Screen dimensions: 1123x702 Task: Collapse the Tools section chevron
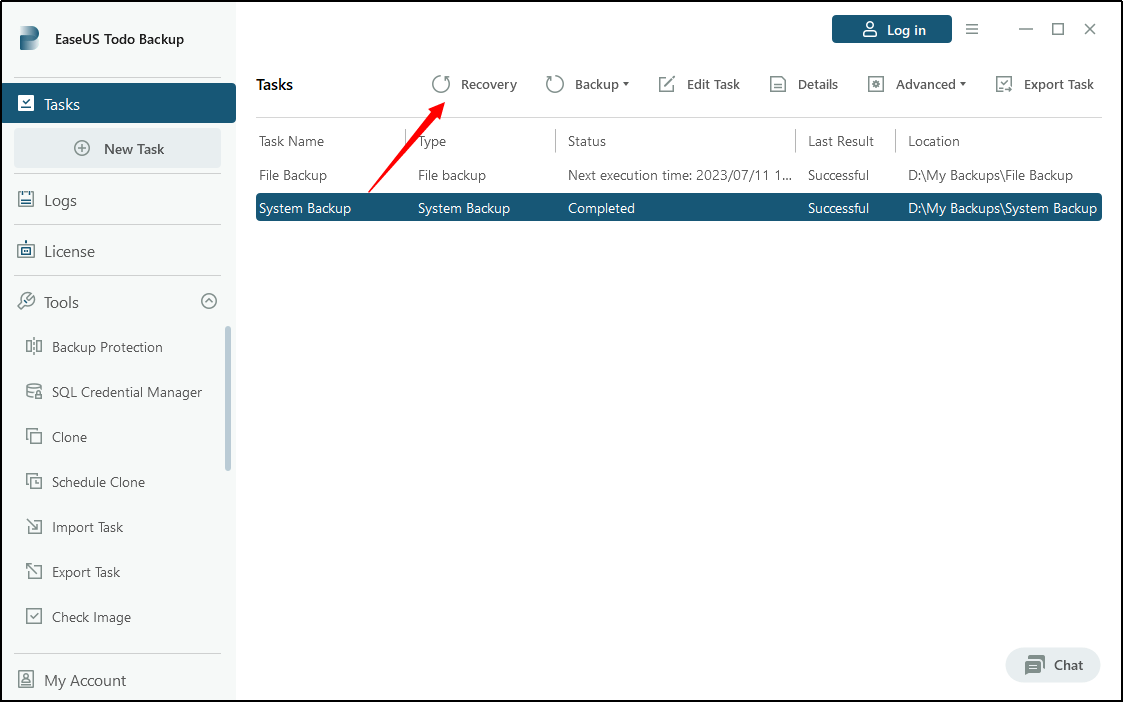209,301
